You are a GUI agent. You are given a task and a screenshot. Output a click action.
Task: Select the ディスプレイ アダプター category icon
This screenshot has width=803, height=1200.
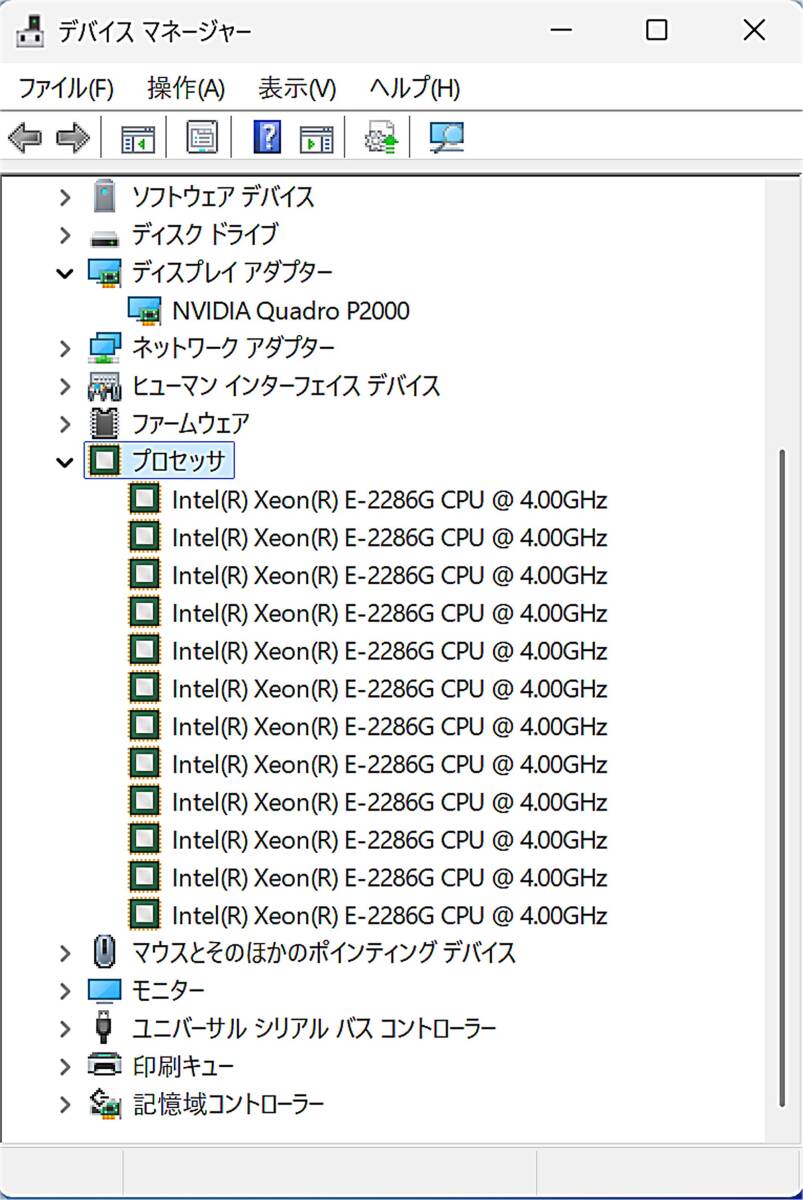(x=104, y=273)
